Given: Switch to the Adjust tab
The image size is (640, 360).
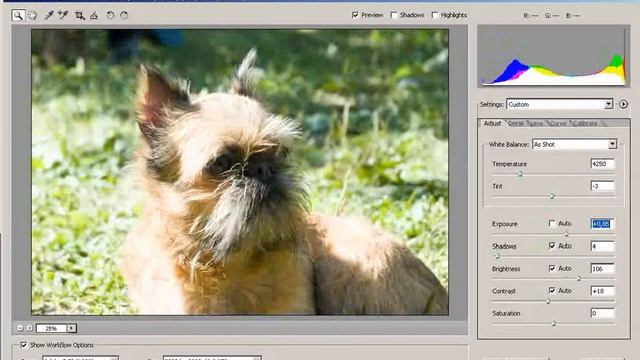Looking at the screenshot, I should point(492,123).
